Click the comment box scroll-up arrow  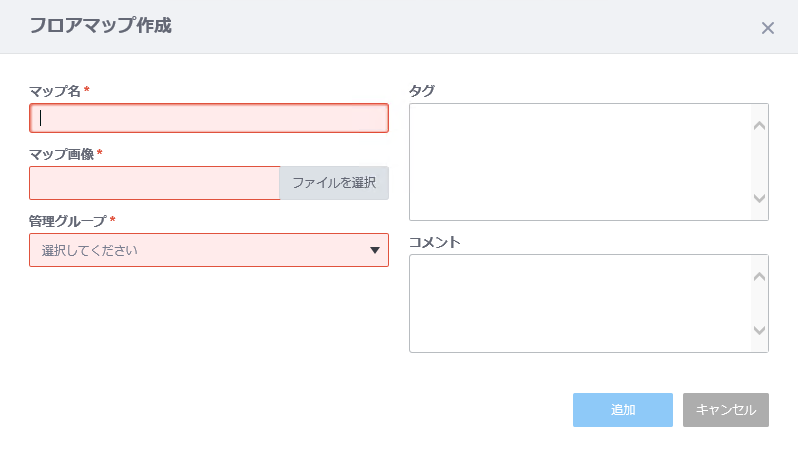tap(759, 276)
